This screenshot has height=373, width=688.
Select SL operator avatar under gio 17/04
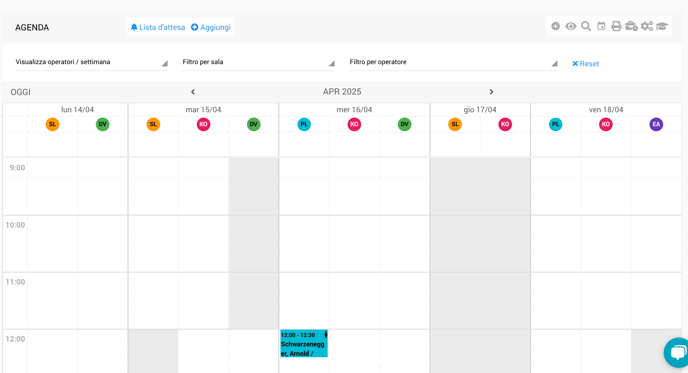pyautogui.click(x=455, y=124)
